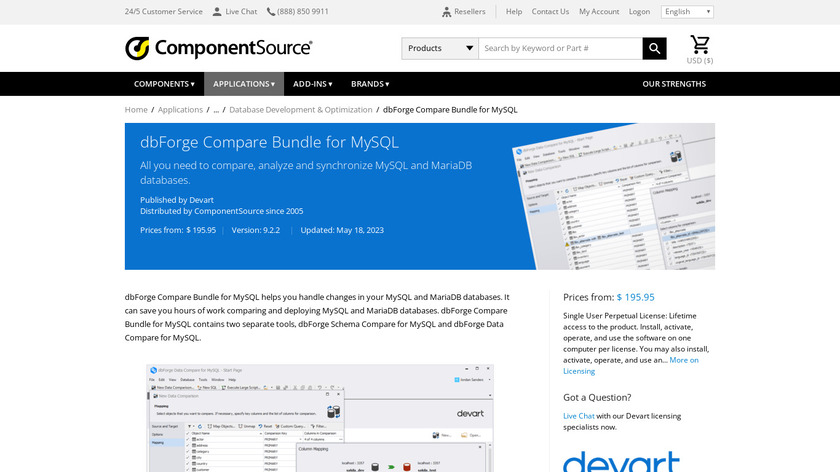This screenshot has height=472, width=840.
Task: Click the Applications breadcrumb
Action: pyautogui.click(x=180, y=110)
